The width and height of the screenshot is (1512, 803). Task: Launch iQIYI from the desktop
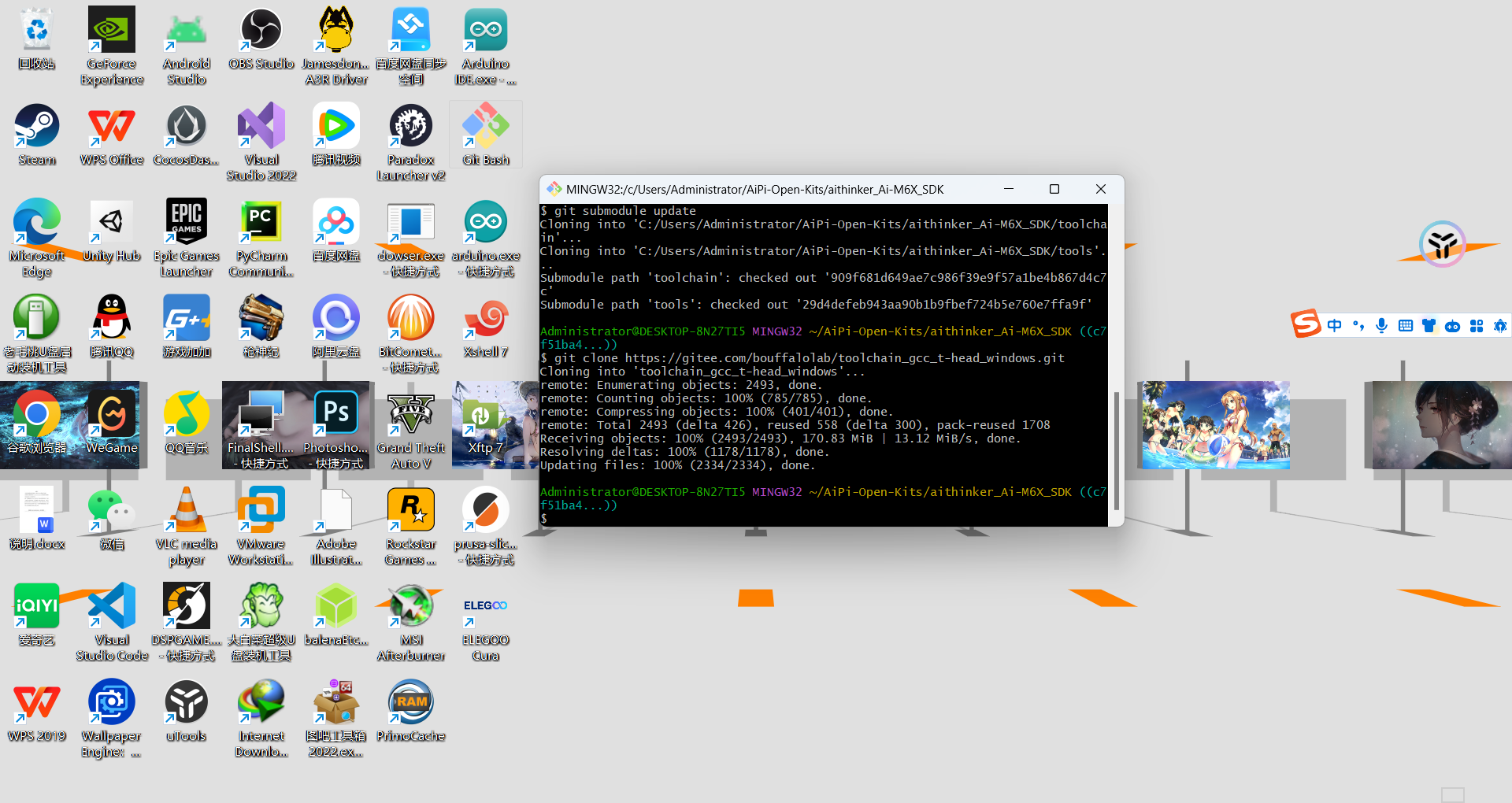pyautogui.click(x=37, y=615)
